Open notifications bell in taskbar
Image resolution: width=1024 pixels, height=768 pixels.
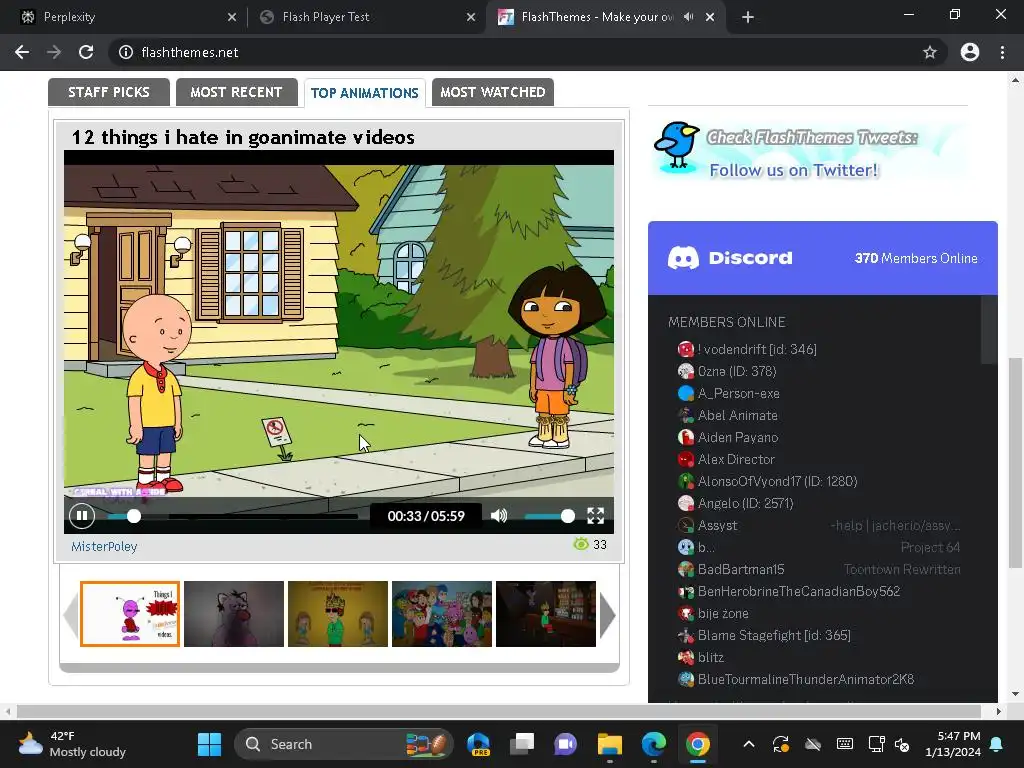click(x=997, y=744)
